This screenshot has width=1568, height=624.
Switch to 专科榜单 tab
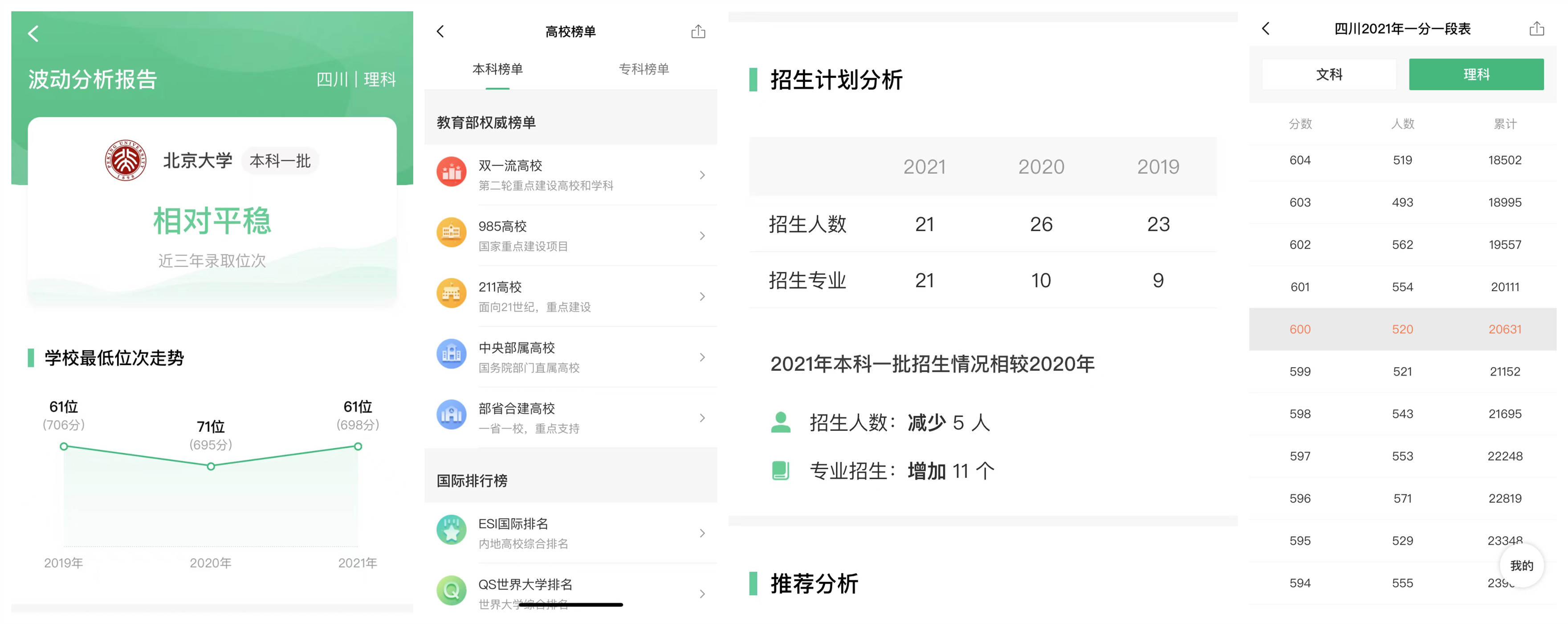pyautogui.click(x=644, y=69)
